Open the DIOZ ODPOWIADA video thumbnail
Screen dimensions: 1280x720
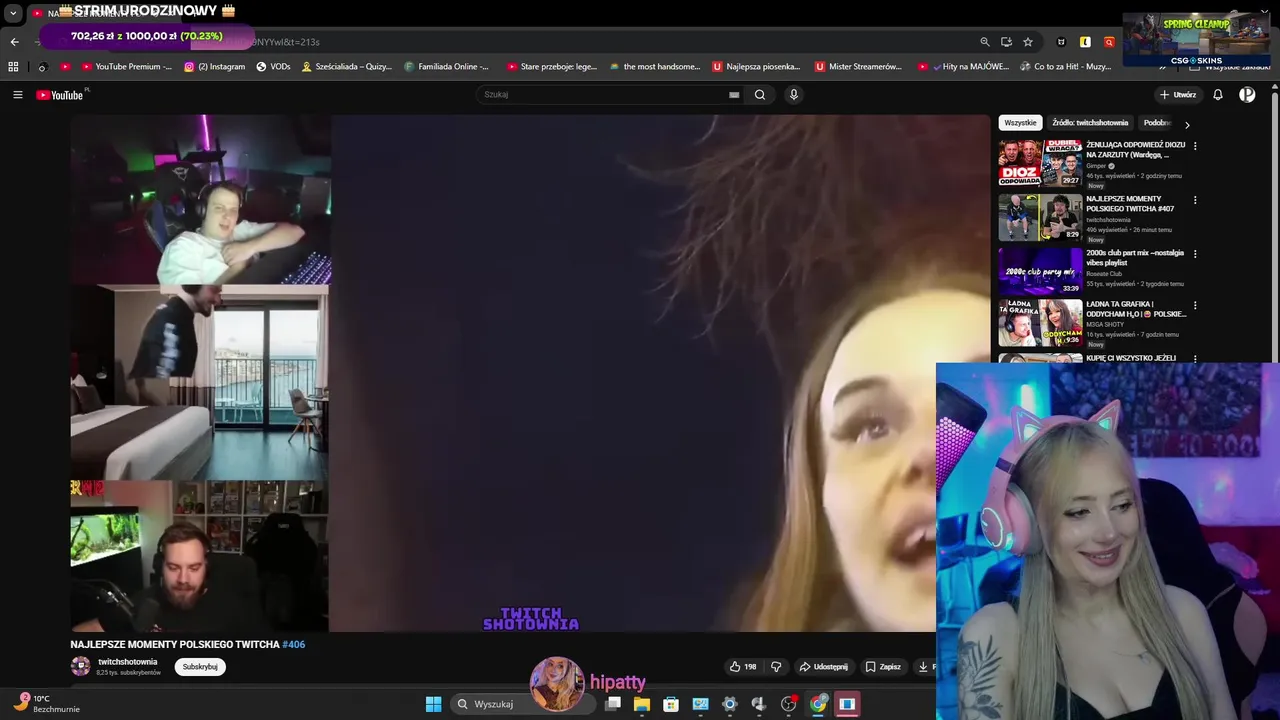[x=1040, y=163]
